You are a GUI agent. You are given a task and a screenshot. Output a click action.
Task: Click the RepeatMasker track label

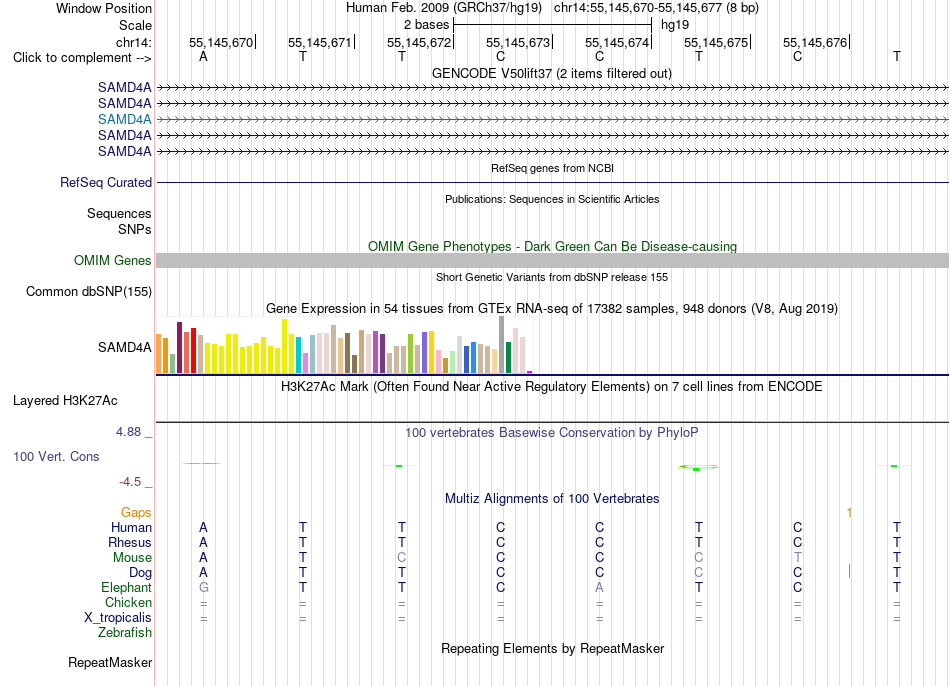(110, 662)
